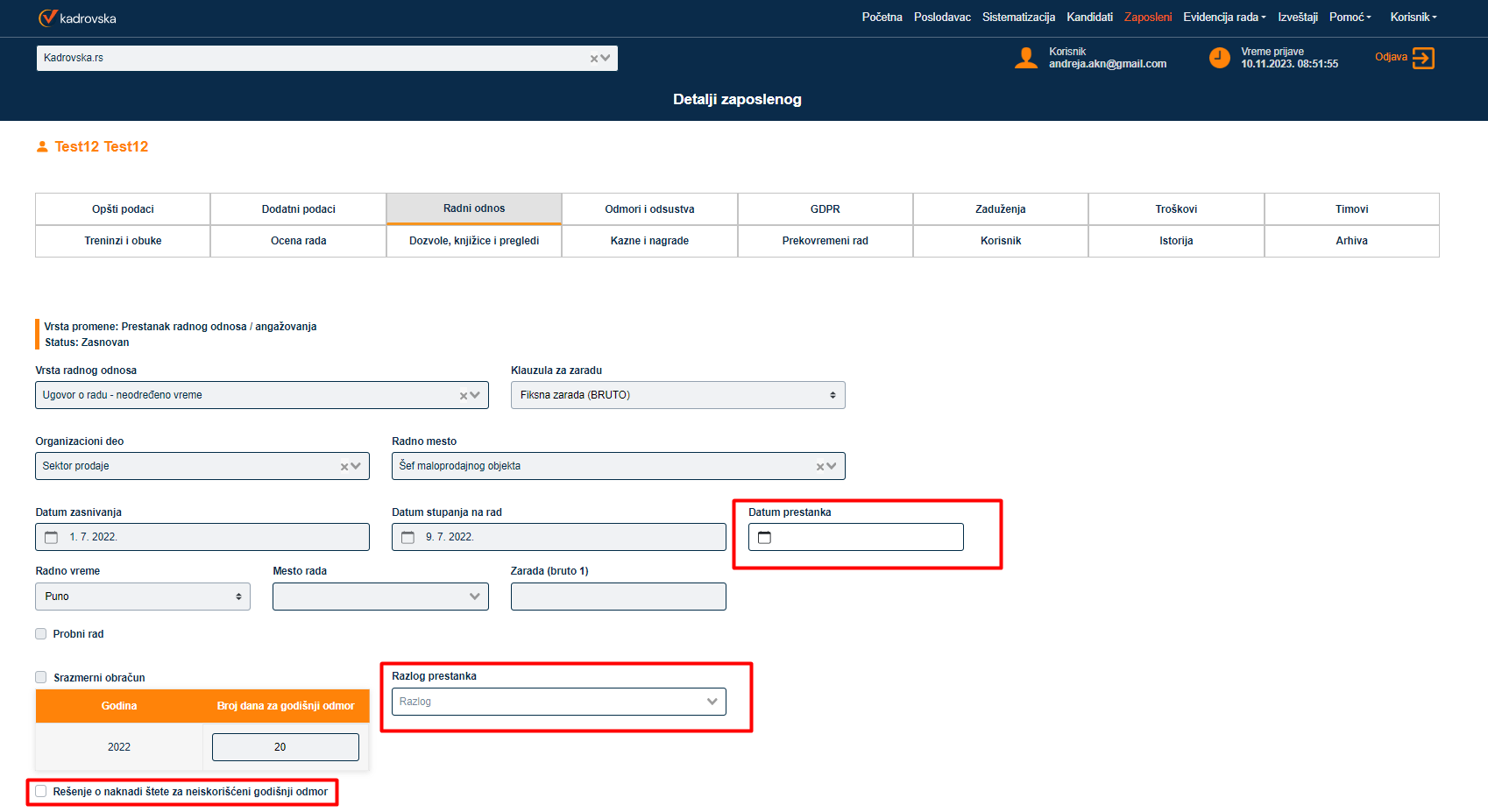Clear the Kadrovska.rs company selection
The image size is (1488, 812).
coord(594,59)
